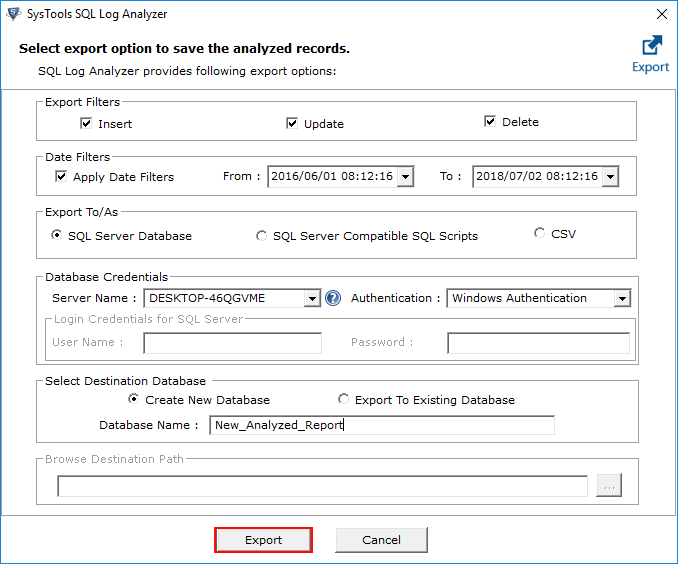Disable the Delete export filter
The width and height of the screenshot is (678, 564).
click(x=490, y=122)
